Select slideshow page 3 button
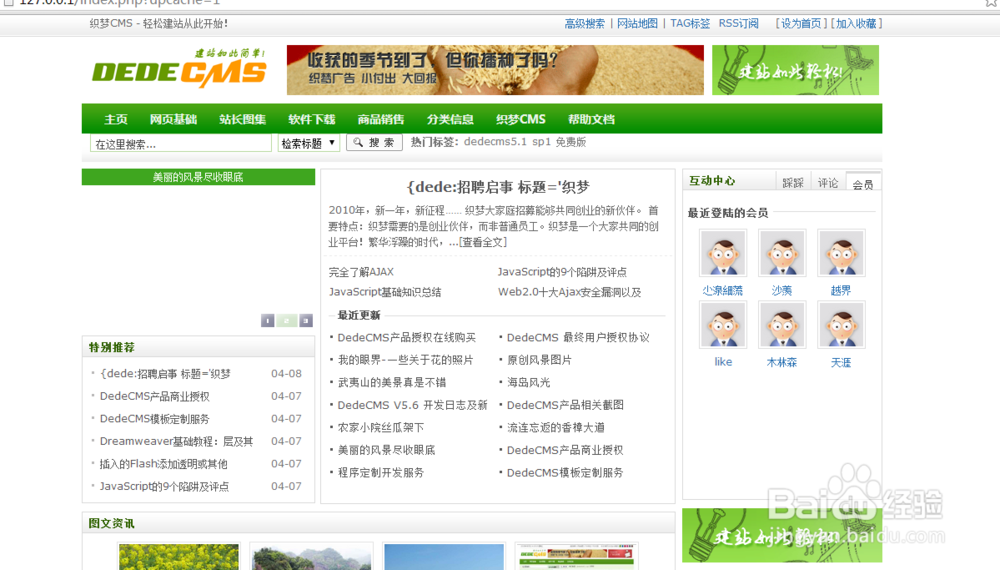Screen dimensions: 1000x570 pyautogui.click(x=306, y=321)
